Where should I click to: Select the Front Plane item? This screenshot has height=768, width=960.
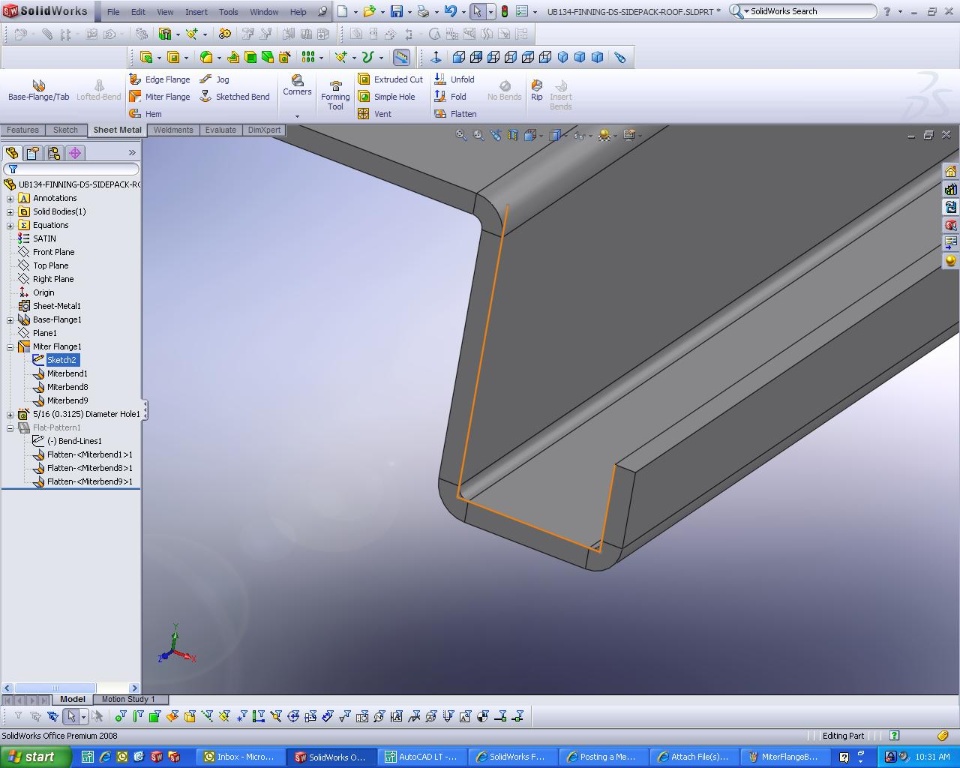53,252
